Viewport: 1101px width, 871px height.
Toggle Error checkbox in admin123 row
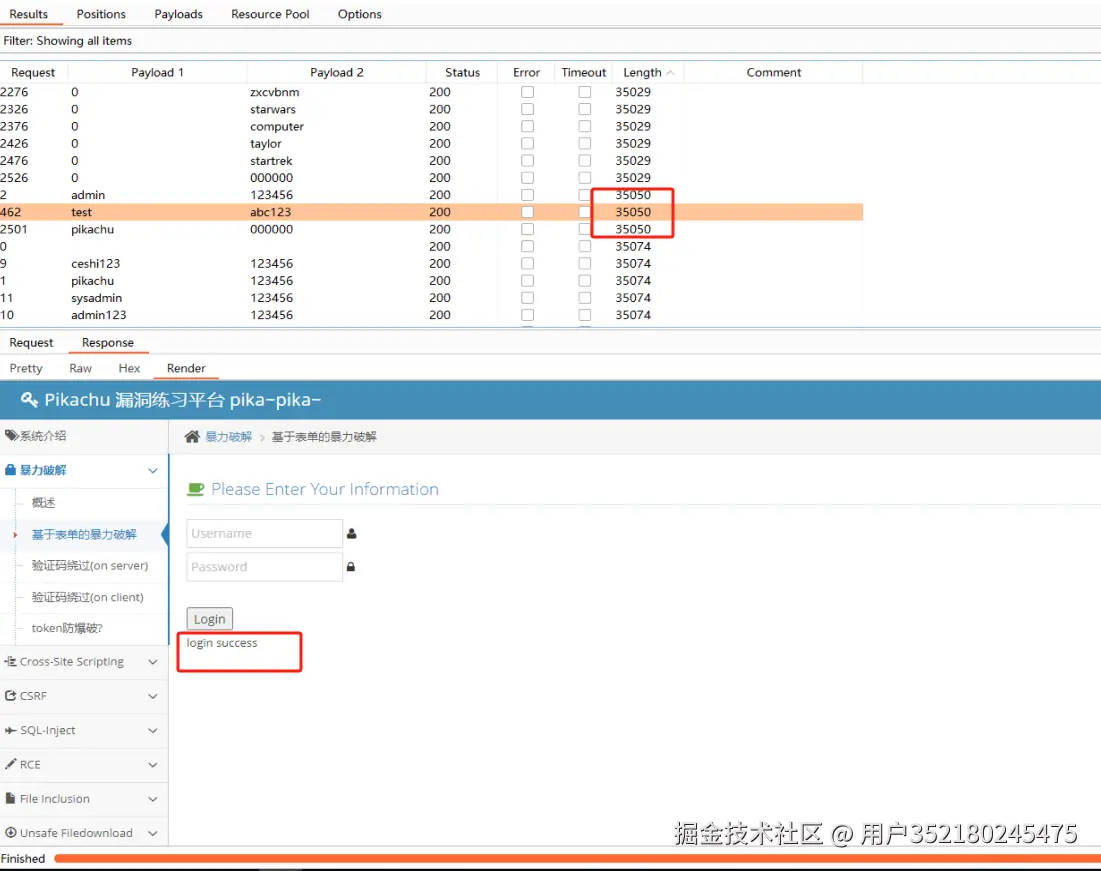click(x=527, y=315)
